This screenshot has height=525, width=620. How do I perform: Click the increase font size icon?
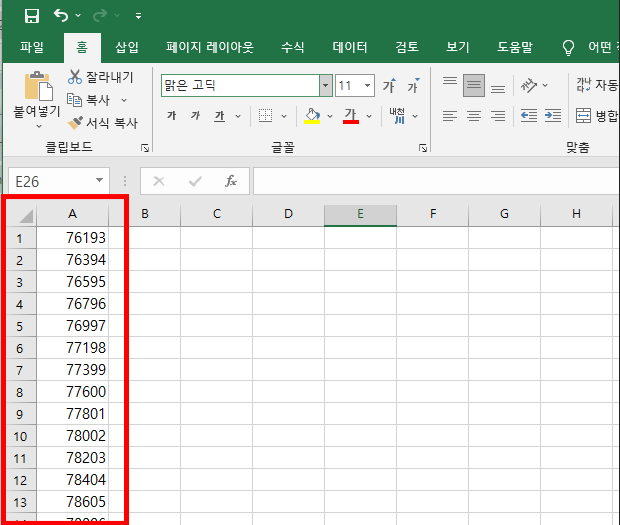pyautogui.click(x=389, y=85)
